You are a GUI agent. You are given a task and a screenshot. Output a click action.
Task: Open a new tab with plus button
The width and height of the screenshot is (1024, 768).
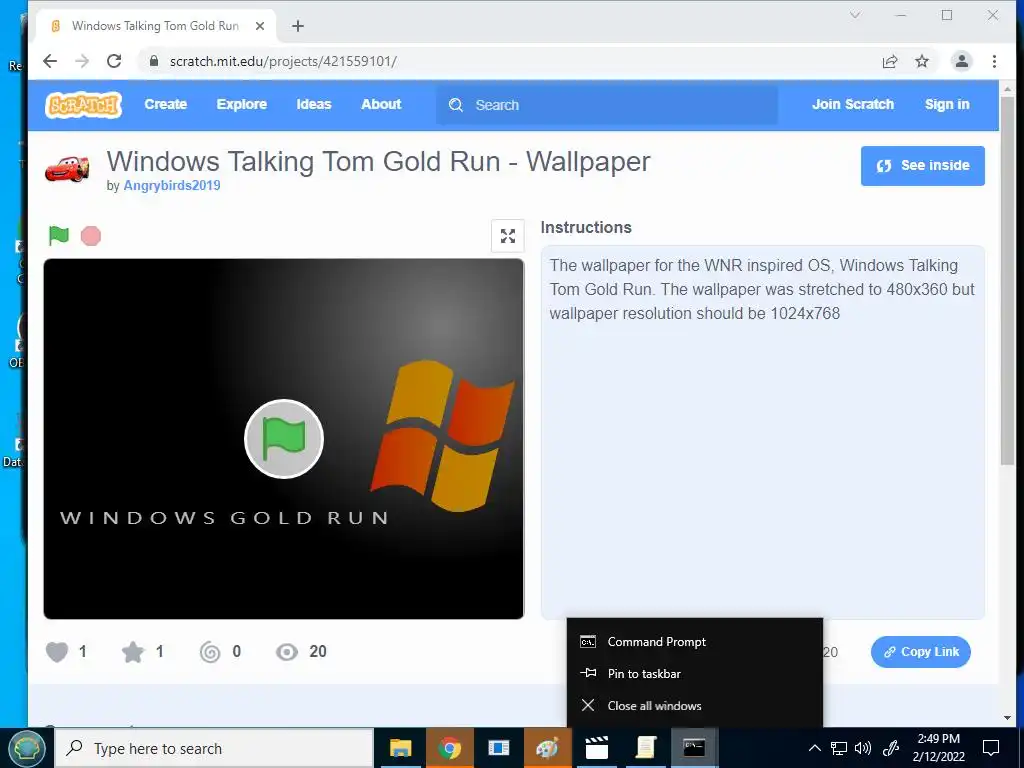(298, 26)
